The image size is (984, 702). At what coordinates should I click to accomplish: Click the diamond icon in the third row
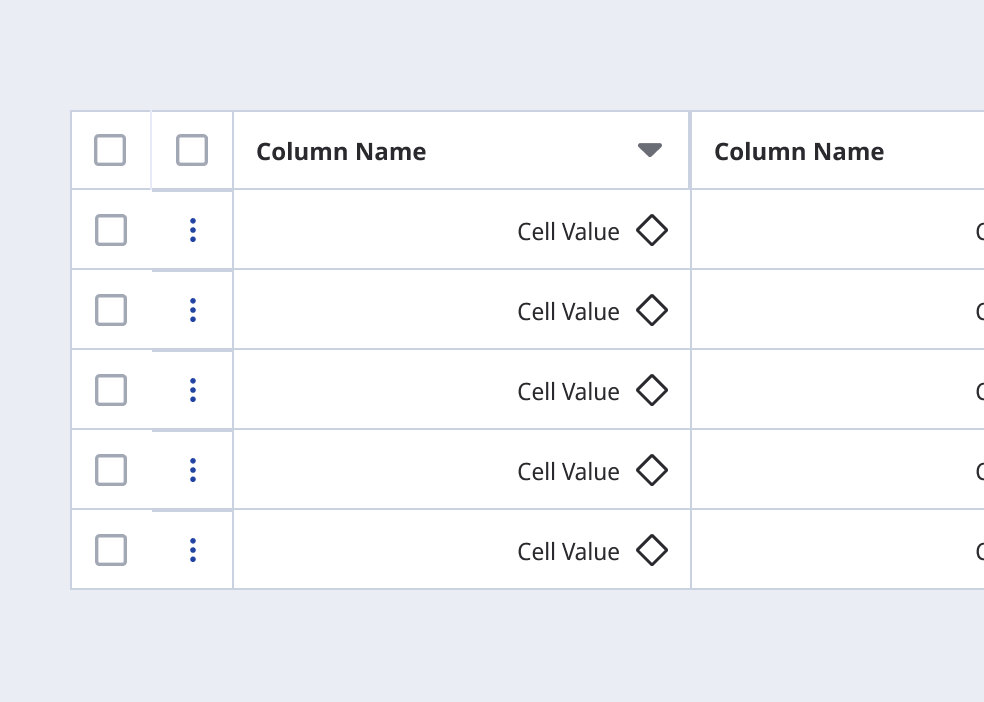[651, 390]
